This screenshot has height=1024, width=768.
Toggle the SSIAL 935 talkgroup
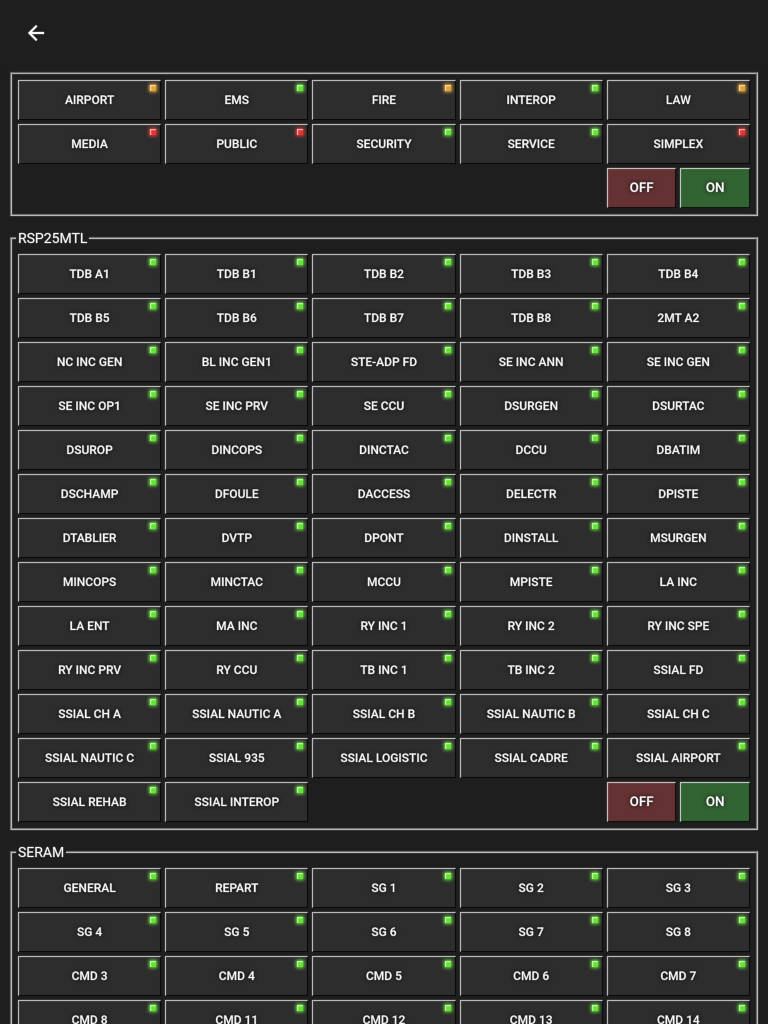pyautogui.click(x=236, y=758)
